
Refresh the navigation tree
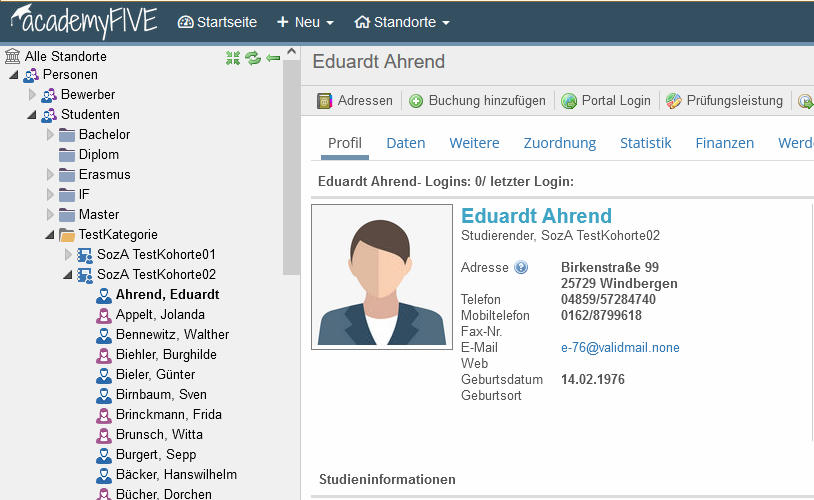point(253,57)
